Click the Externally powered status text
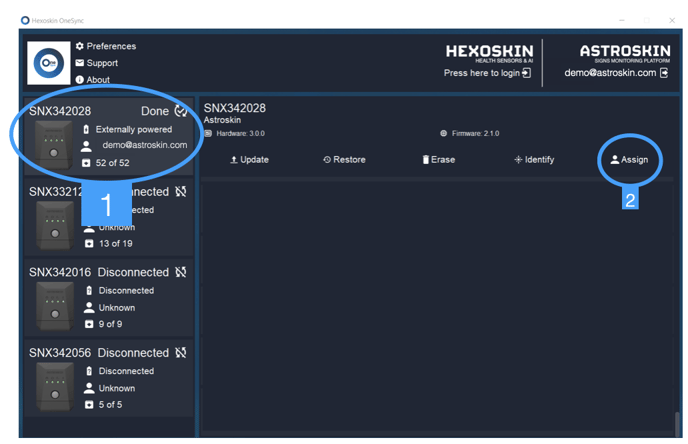The width and height of the screenshot is (688, 444). [x=134, y=129]
